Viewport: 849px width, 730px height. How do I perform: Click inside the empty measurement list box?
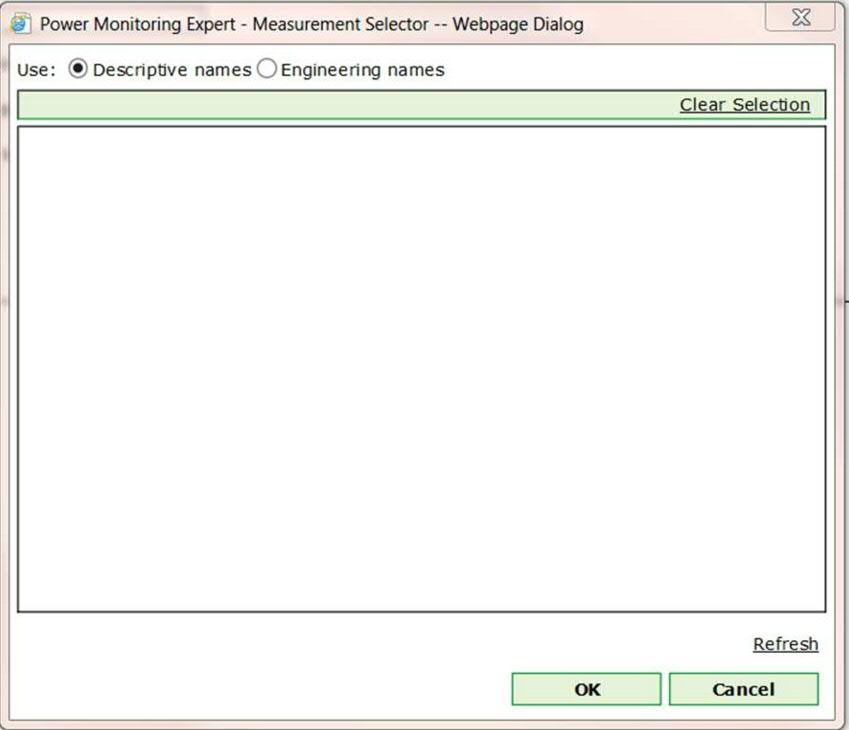[x=421, y=369]
